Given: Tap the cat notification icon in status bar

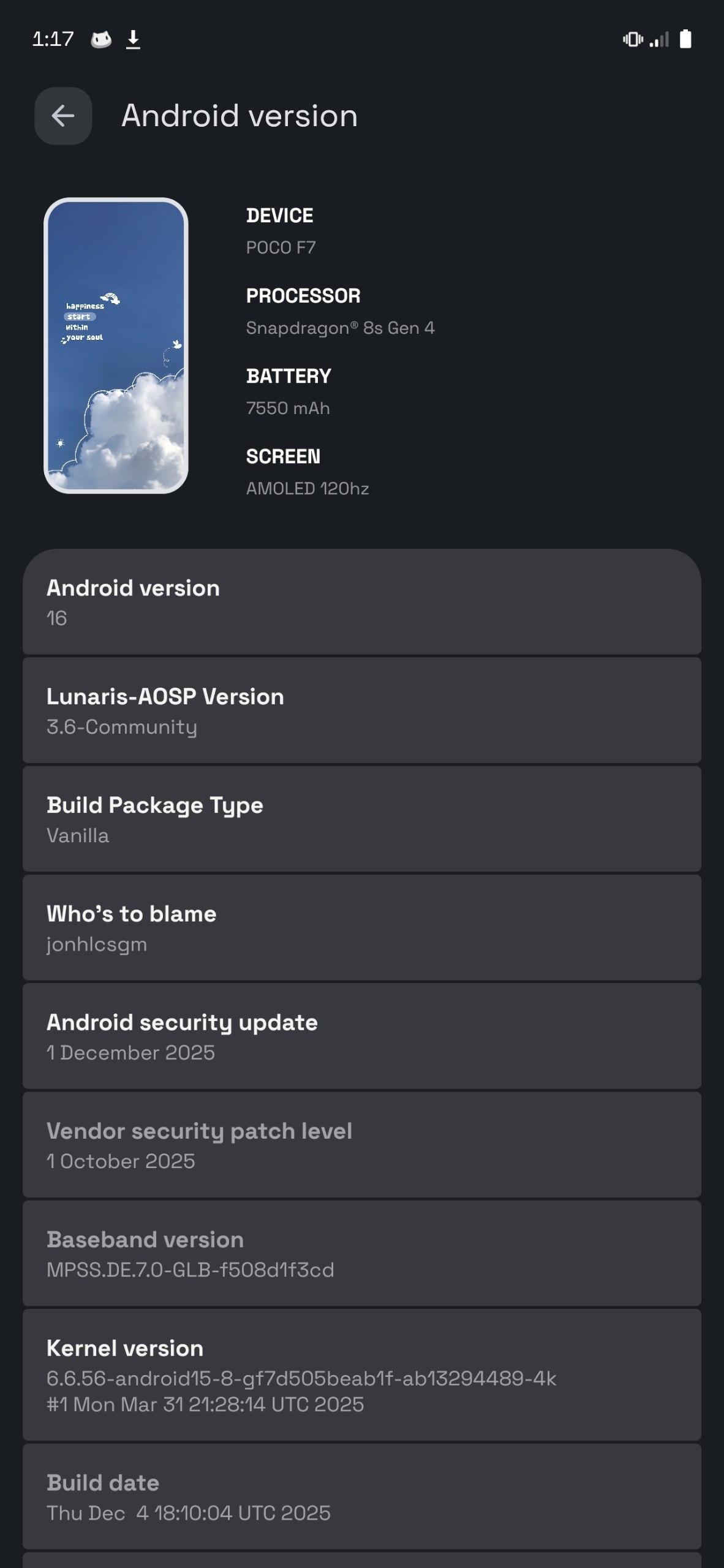Looking at the screenshot, I should point(101,40).
